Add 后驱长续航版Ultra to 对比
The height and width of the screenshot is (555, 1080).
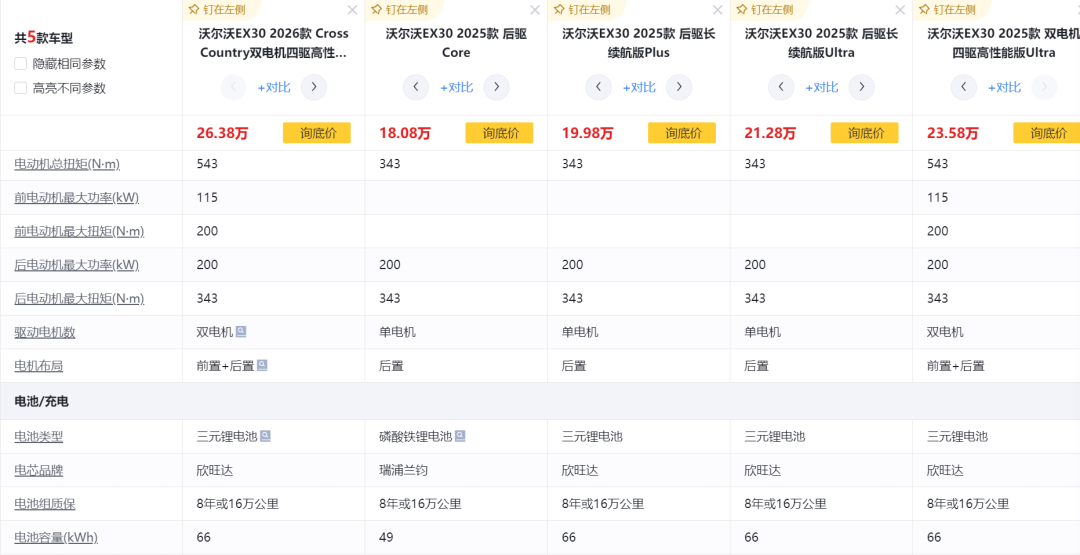tap(822, 87)
